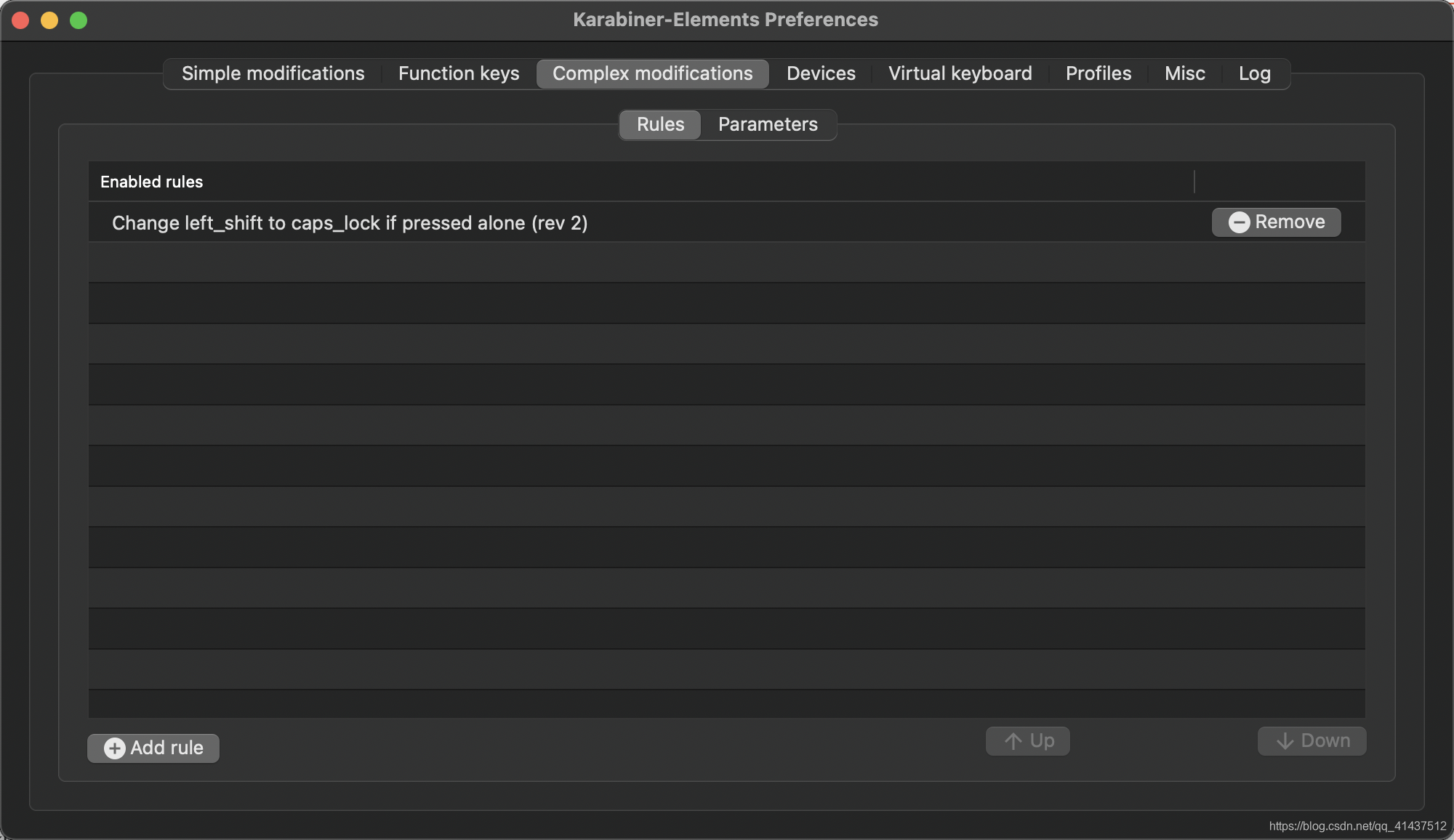Image resolution: width=1454 pixels, height=840 pixels.
Task: Click the plus icon on Add rule
Action: pos(114,748)
